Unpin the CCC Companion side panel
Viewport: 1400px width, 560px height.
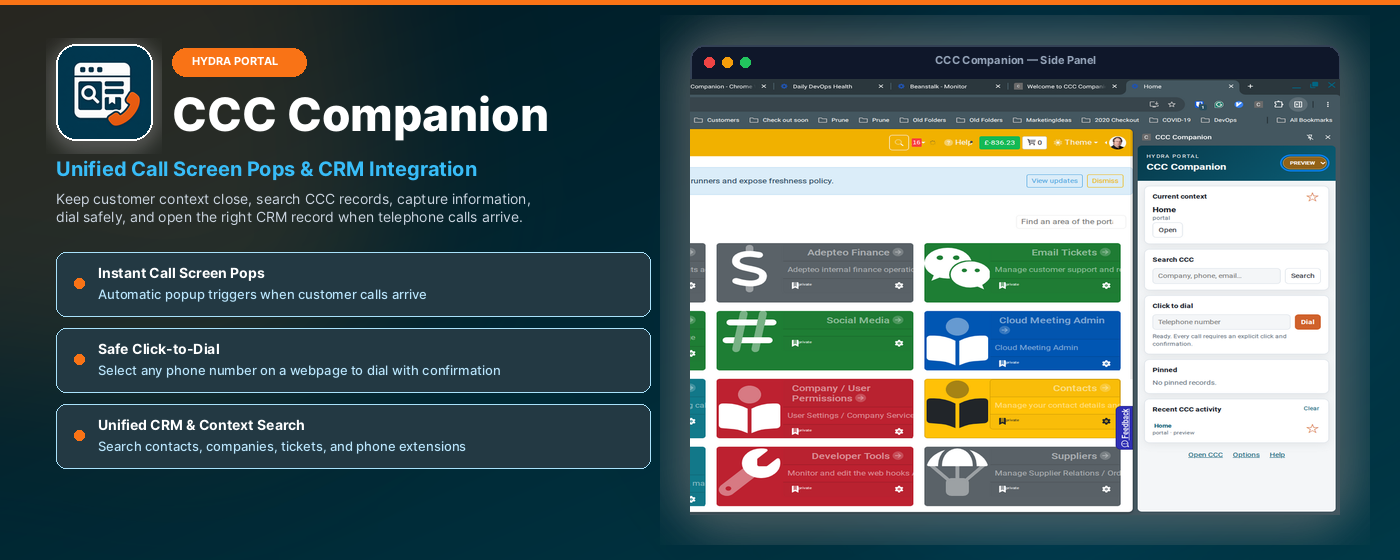(1310, 137)
